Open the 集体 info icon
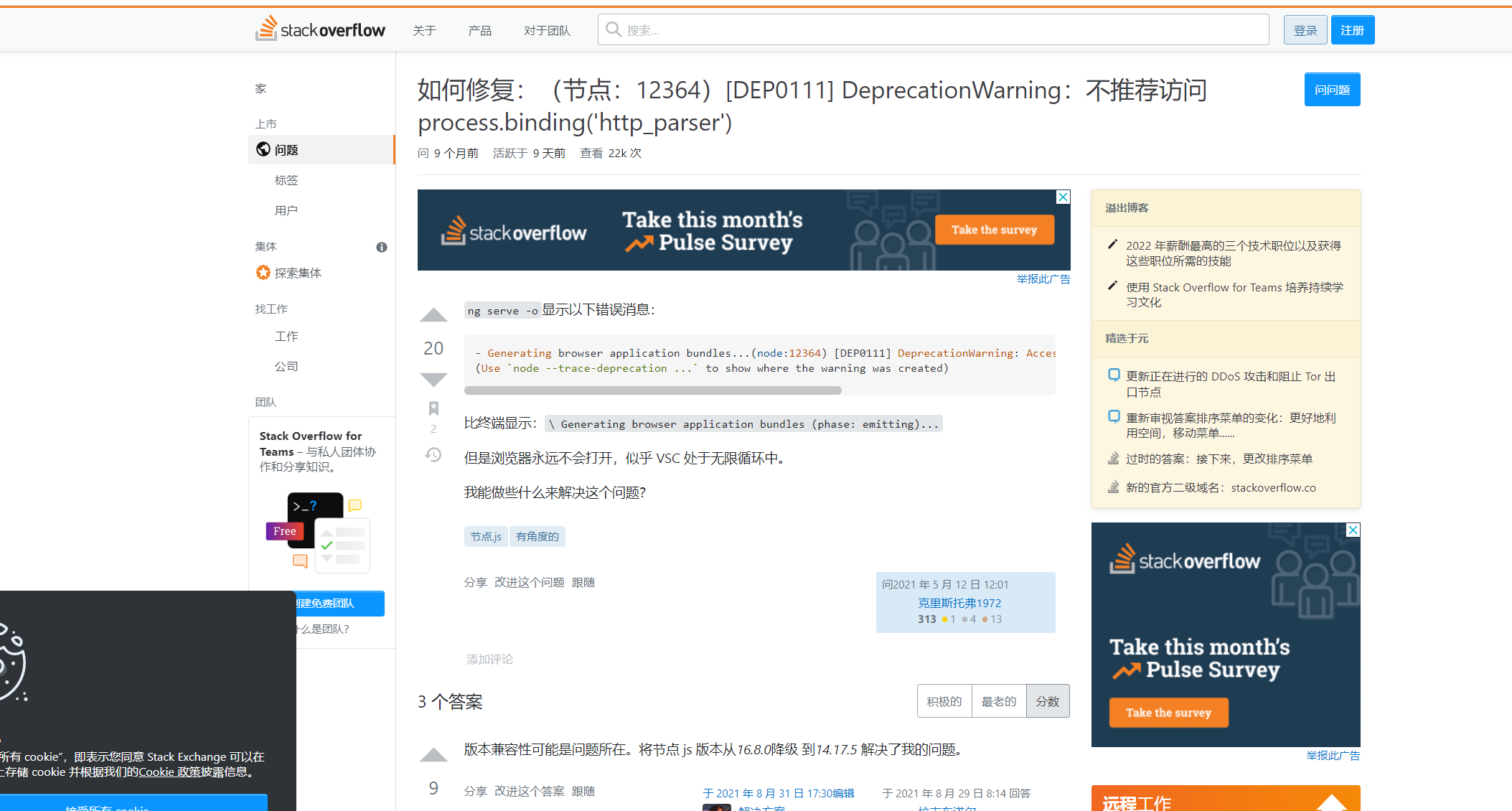Viewport: 1512px width, 811px height. coord(382,247)
